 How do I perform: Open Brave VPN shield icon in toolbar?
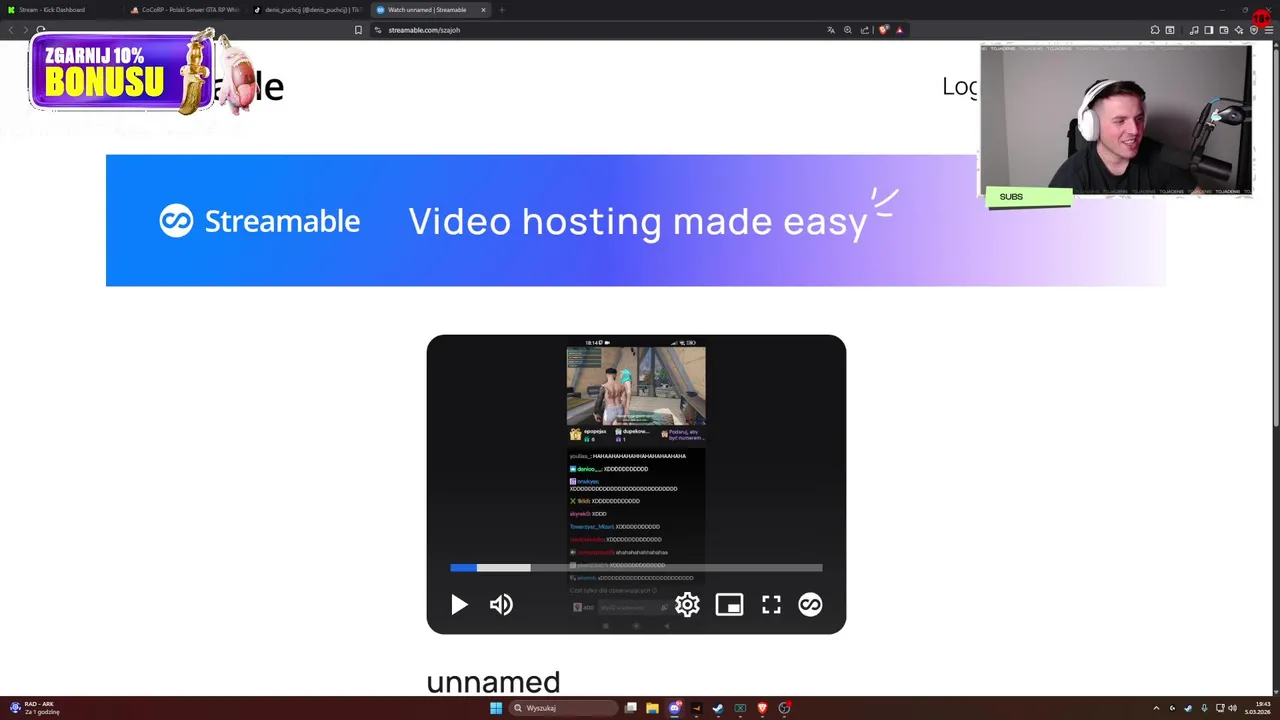1254,30
